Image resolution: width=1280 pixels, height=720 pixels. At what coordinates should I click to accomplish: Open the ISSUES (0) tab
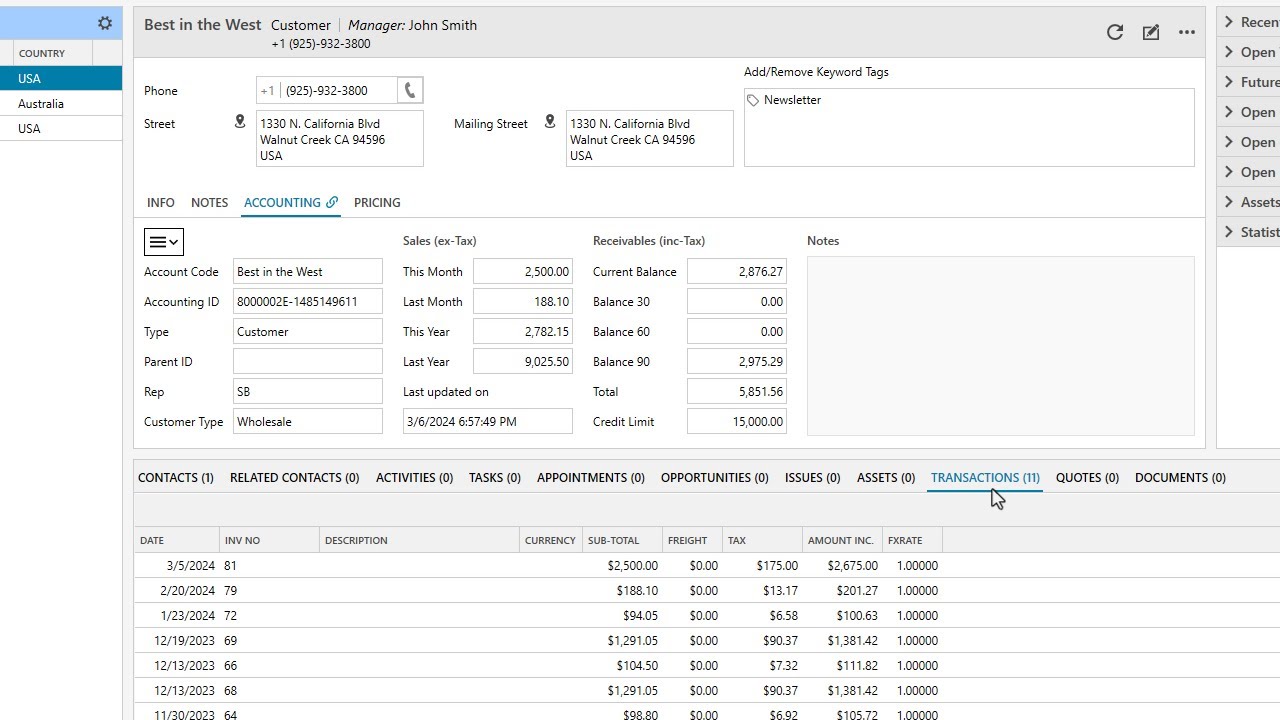click(x=813, y=478)
